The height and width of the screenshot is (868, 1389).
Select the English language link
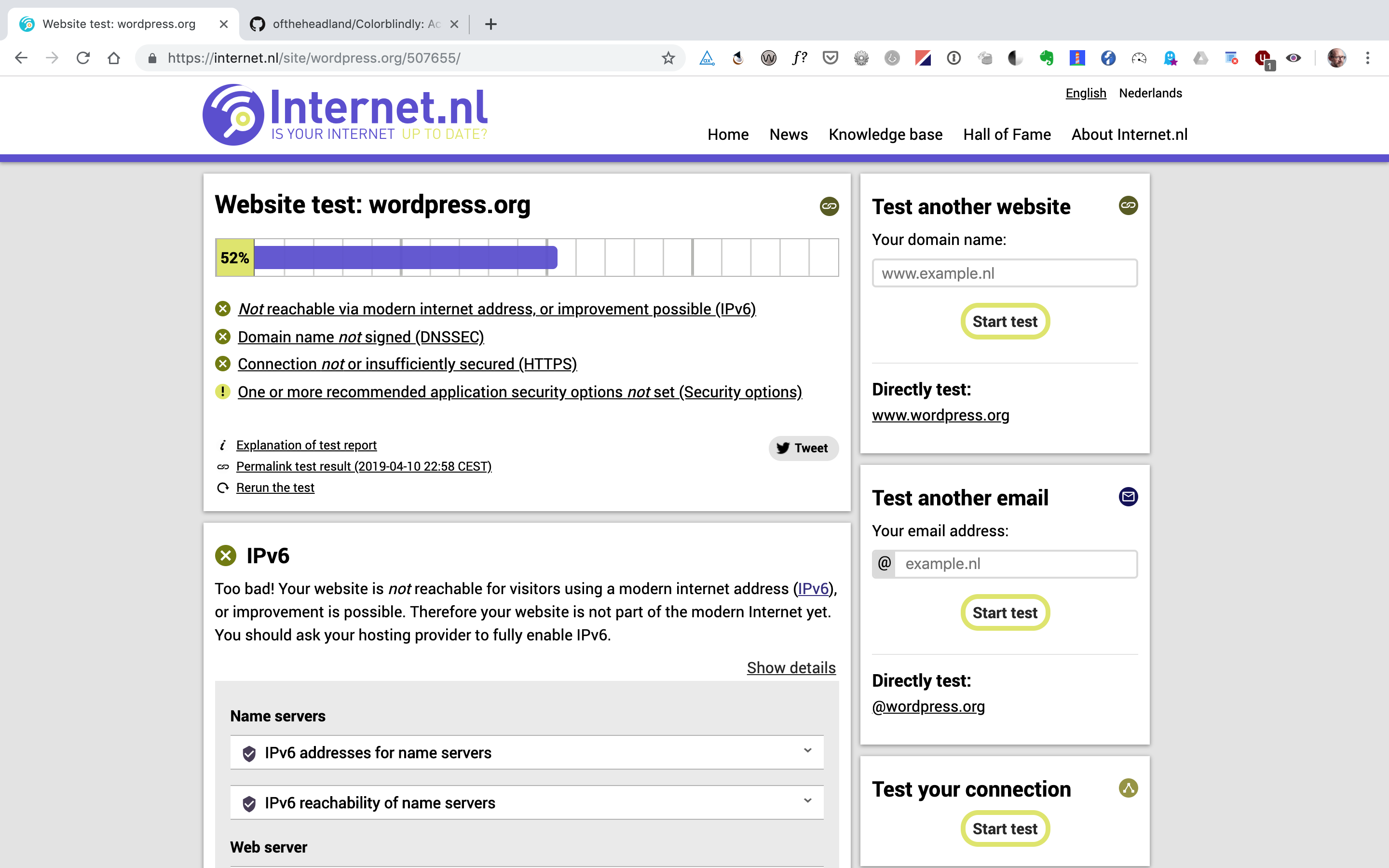tap(1085, 93)
